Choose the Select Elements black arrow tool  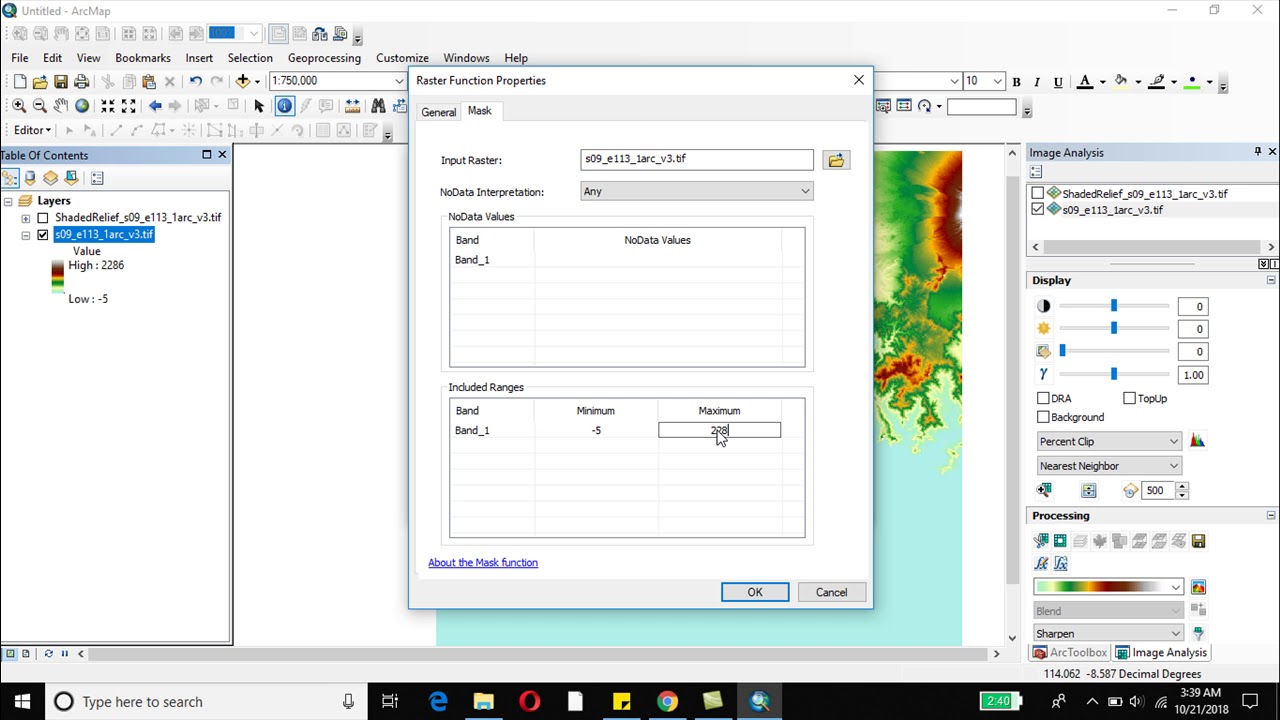point(259,106)
